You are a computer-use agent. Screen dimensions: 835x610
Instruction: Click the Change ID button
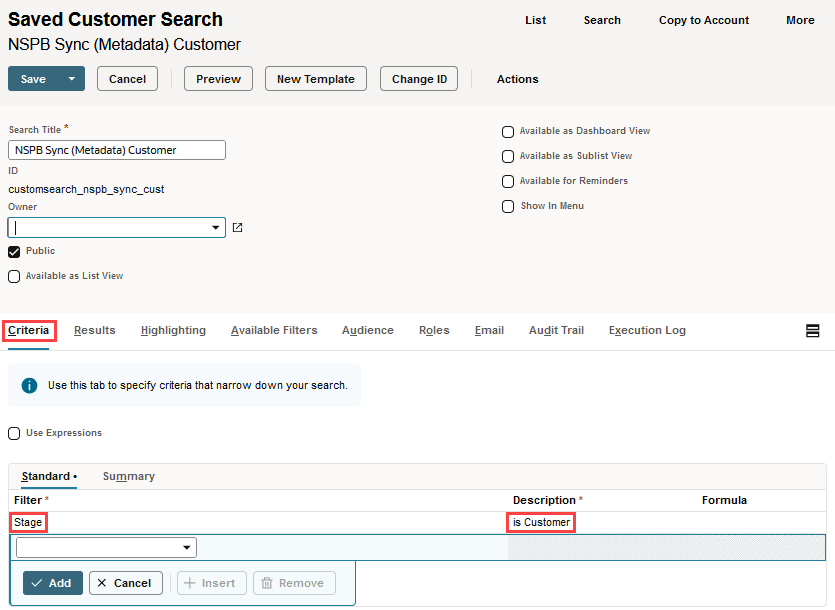tap(419, 79)
